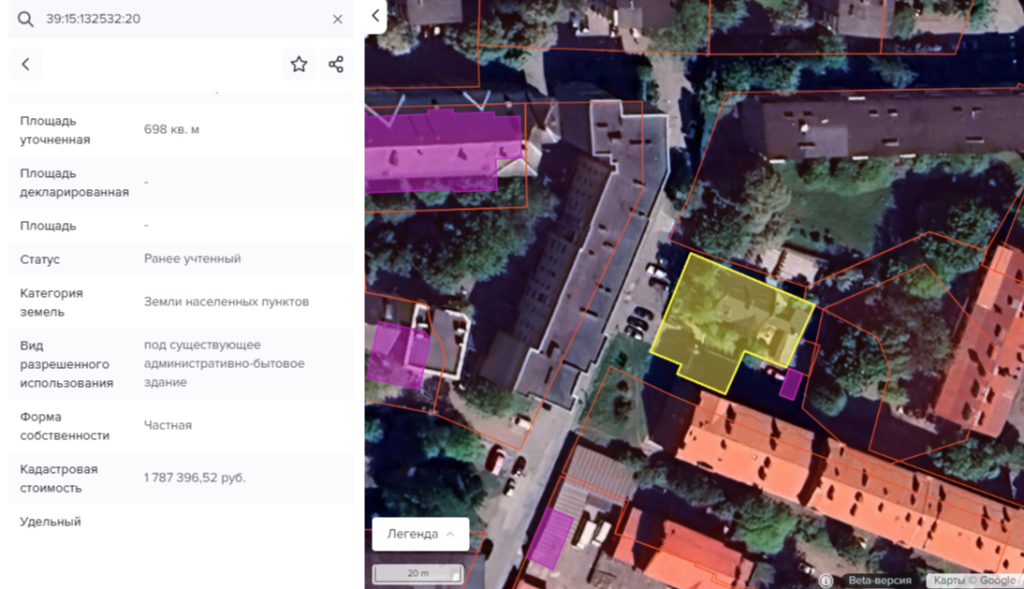Select the magenta polygon near white building
This screenshot has width=1024, height=589.
click(x=398, y=355)
